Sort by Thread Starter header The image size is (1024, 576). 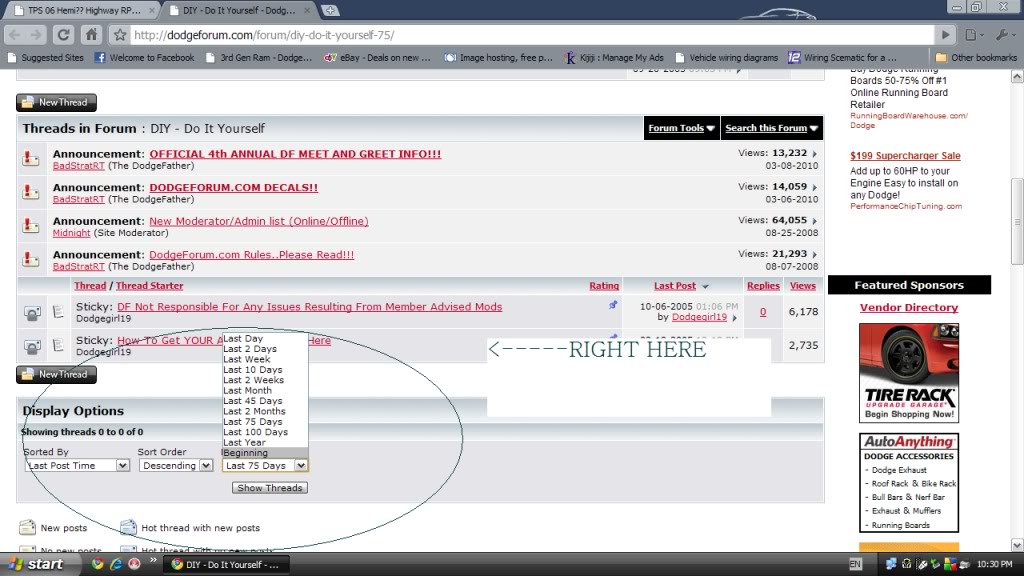click(150, 286)
